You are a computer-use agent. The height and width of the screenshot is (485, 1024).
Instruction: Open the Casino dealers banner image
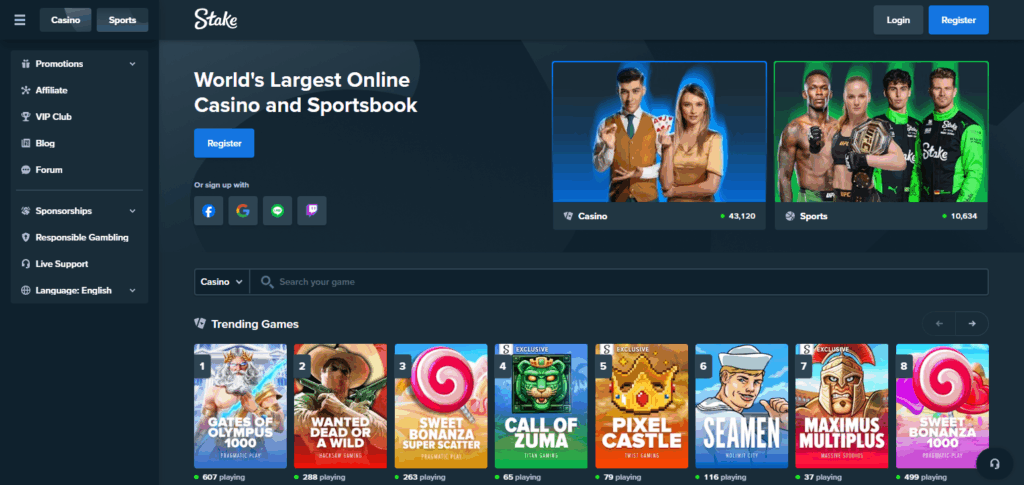pyautogui.click(x=660, y=132)
